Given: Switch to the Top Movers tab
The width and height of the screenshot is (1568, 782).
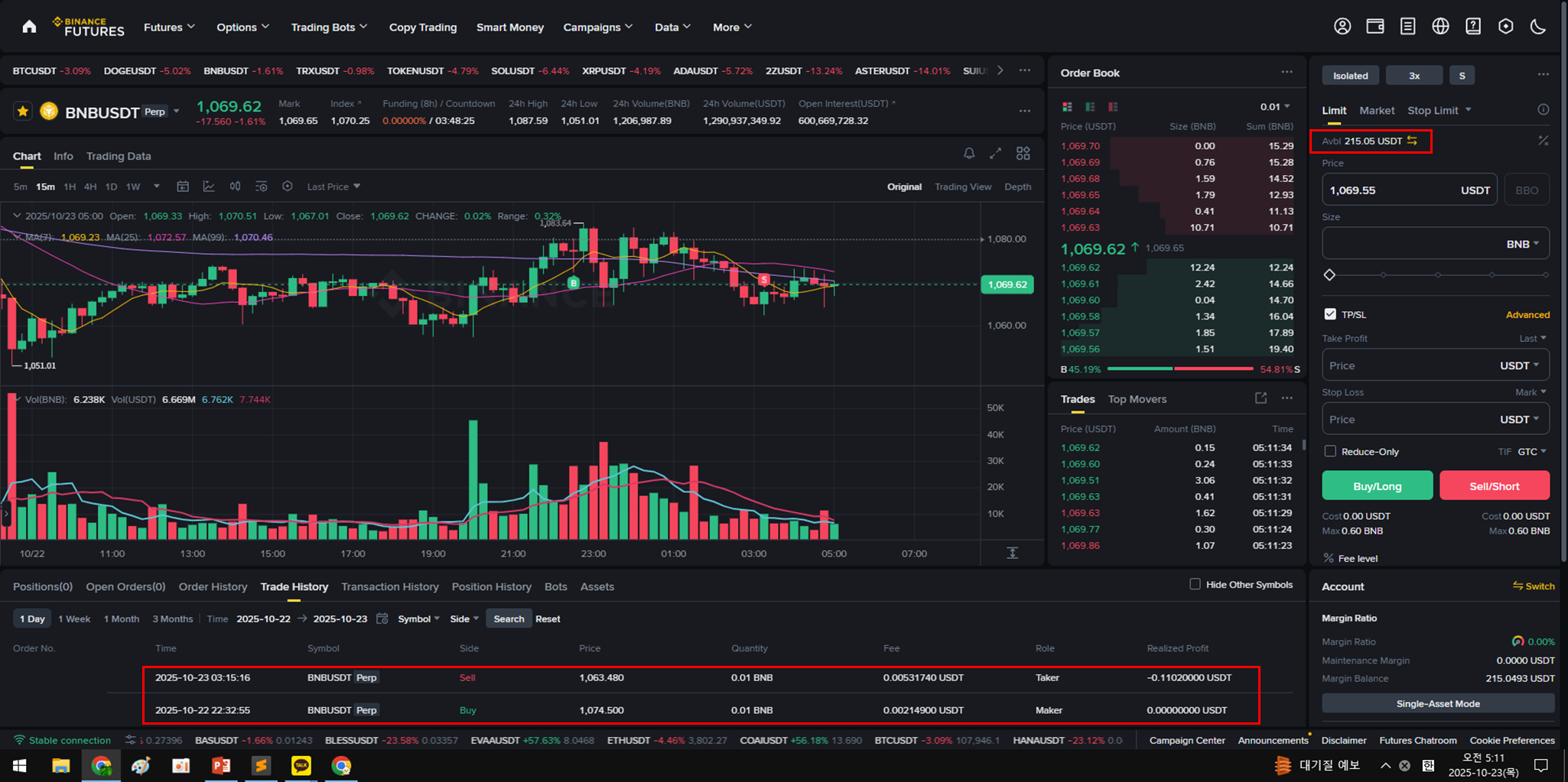Looking at the screenshot, I should point(1137,399).
